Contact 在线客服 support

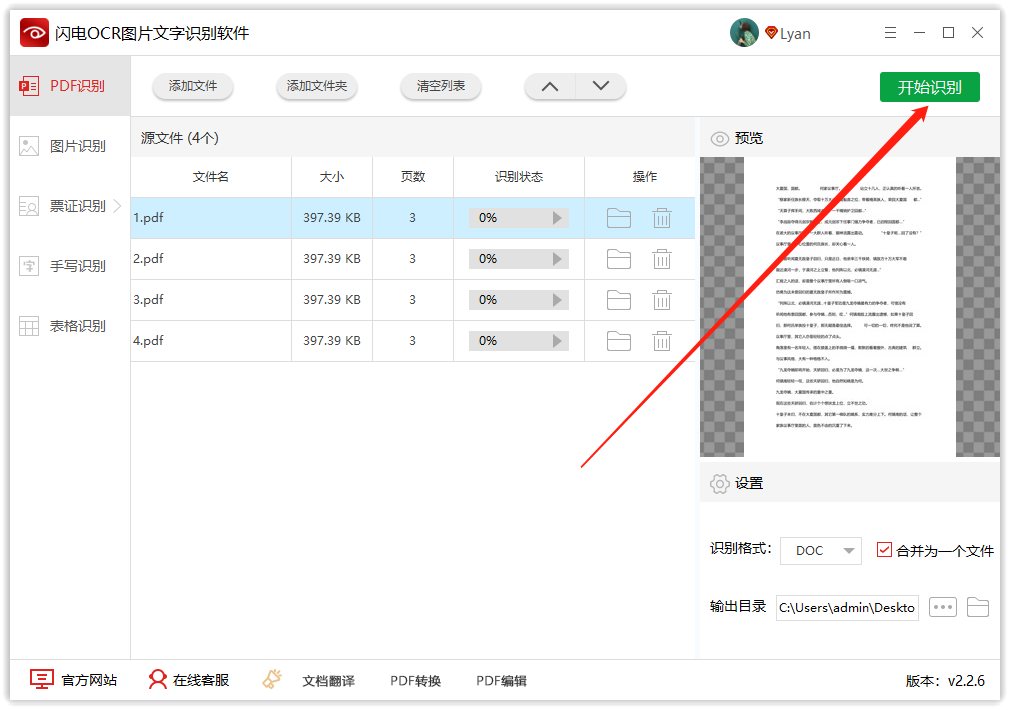[189, 680]
